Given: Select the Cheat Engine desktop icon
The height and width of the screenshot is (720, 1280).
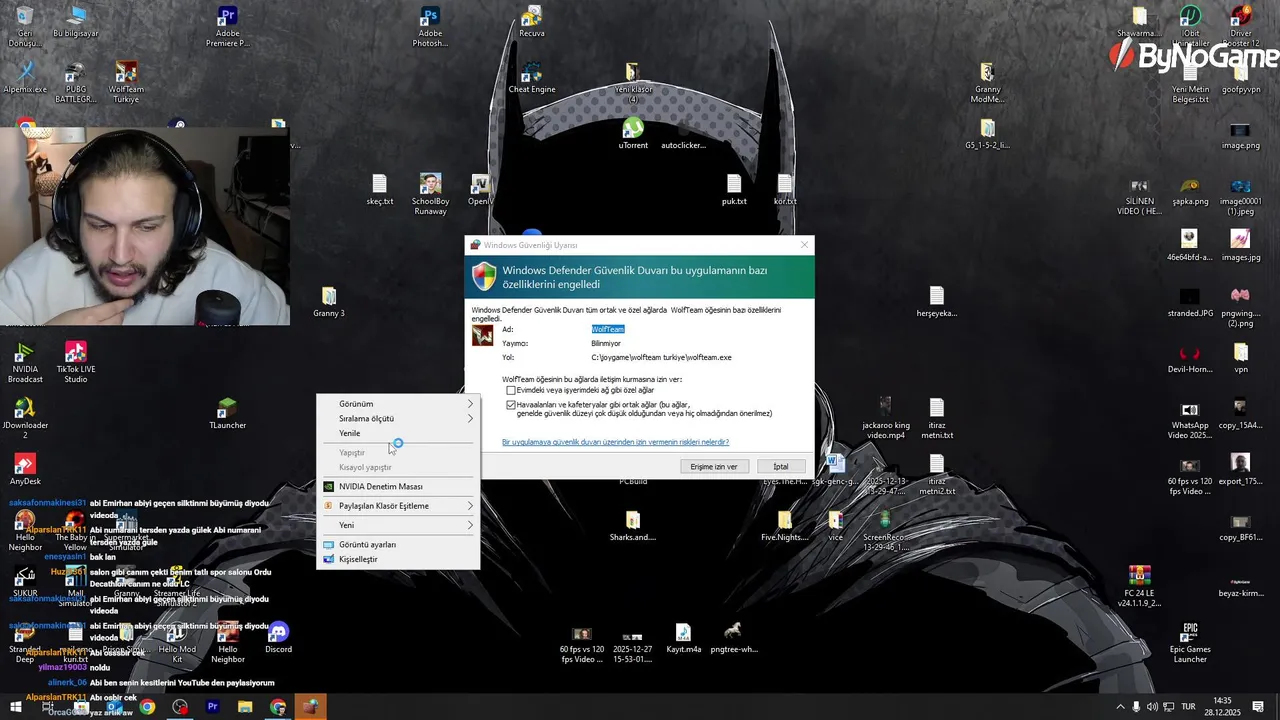Looking at the screenshot, I should tap(532, 78).
